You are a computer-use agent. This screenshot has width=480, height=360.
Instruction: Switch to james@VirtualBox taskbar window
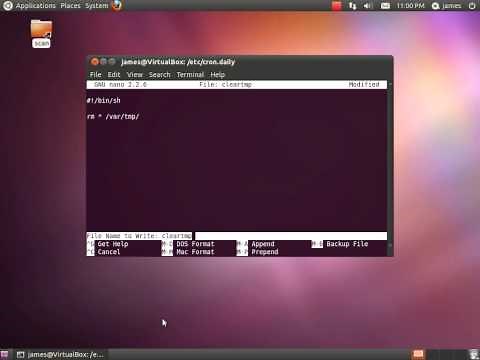61,354
